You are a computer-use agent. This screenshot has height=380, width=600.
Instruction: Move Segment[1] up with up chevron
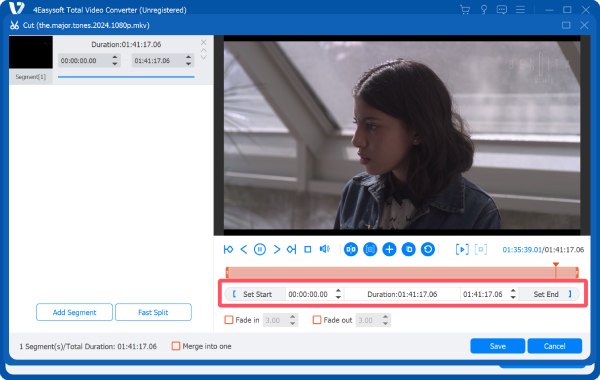coord(204,50)
